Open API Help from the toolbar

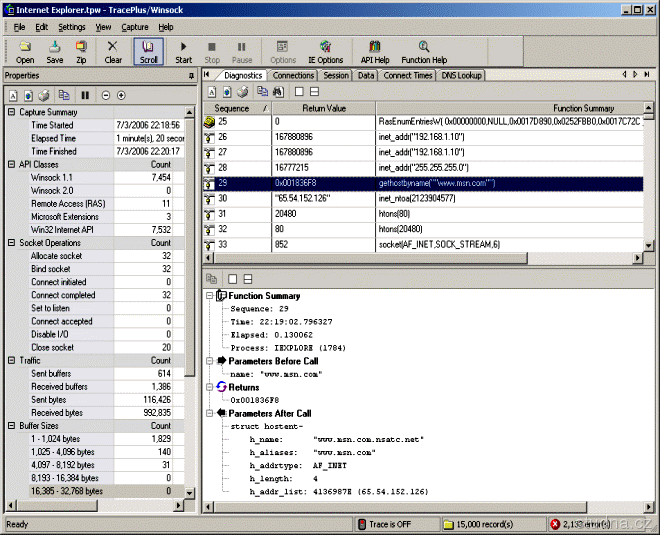(x=375, y=51)
